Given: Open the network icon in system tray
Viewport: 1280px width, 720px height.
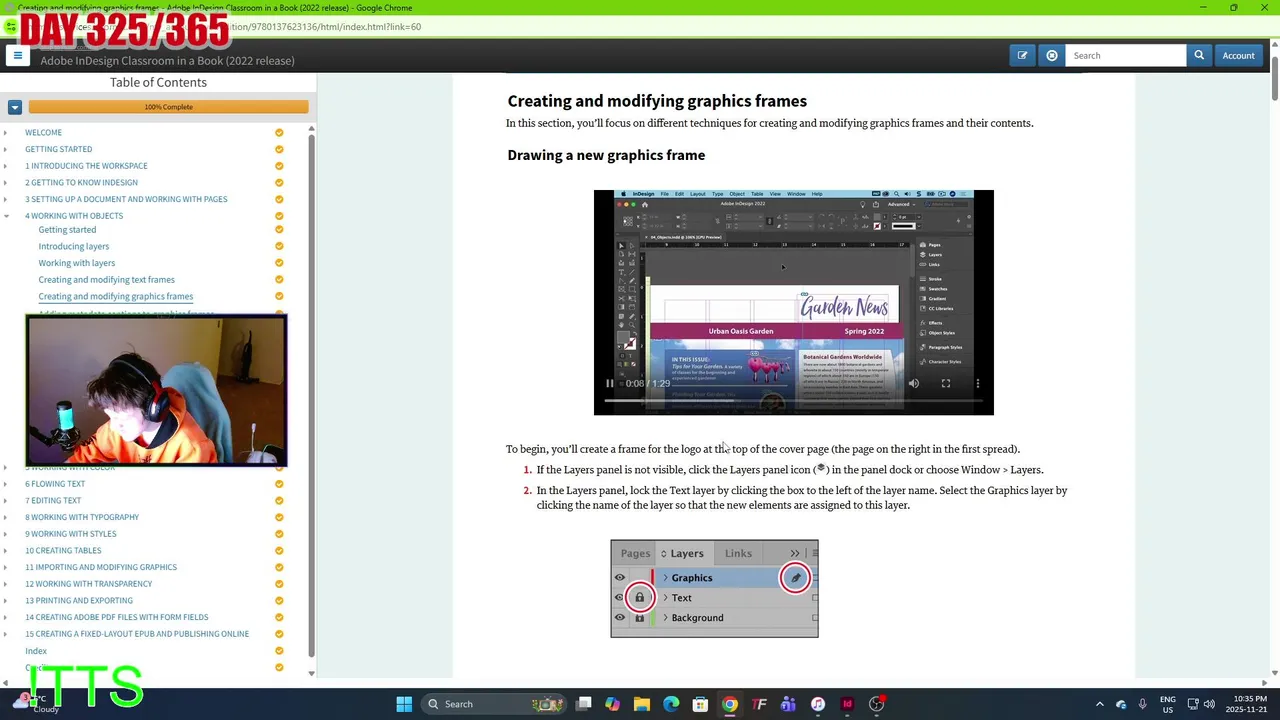Looking at the screenshot, I should 1192,704.
